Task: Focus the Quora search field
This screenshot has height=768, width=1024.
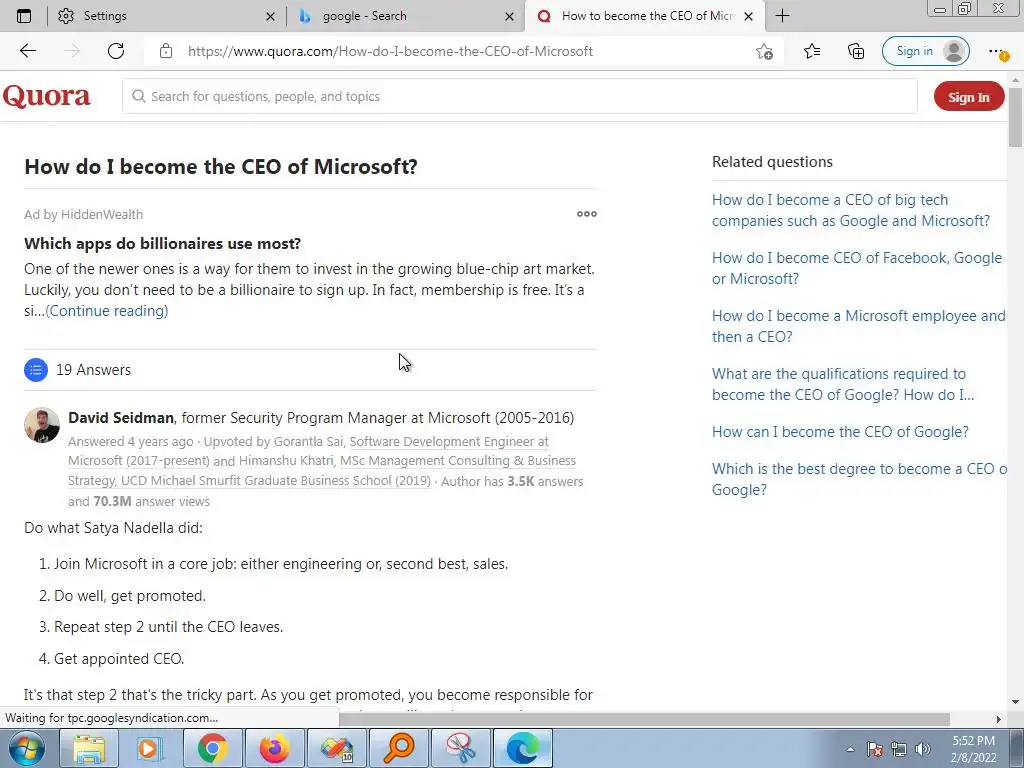Action: click(519, 97)
